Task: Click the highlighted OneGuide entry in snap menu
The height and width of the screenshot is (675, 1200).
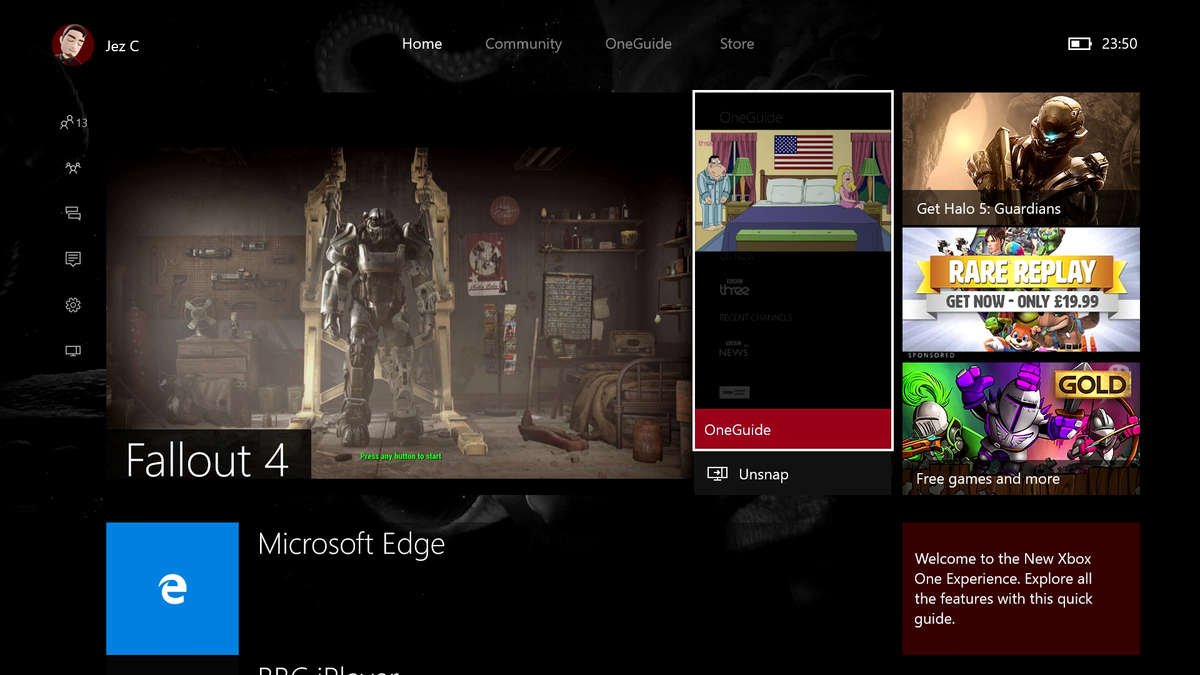Action: [x=792, y=429]
